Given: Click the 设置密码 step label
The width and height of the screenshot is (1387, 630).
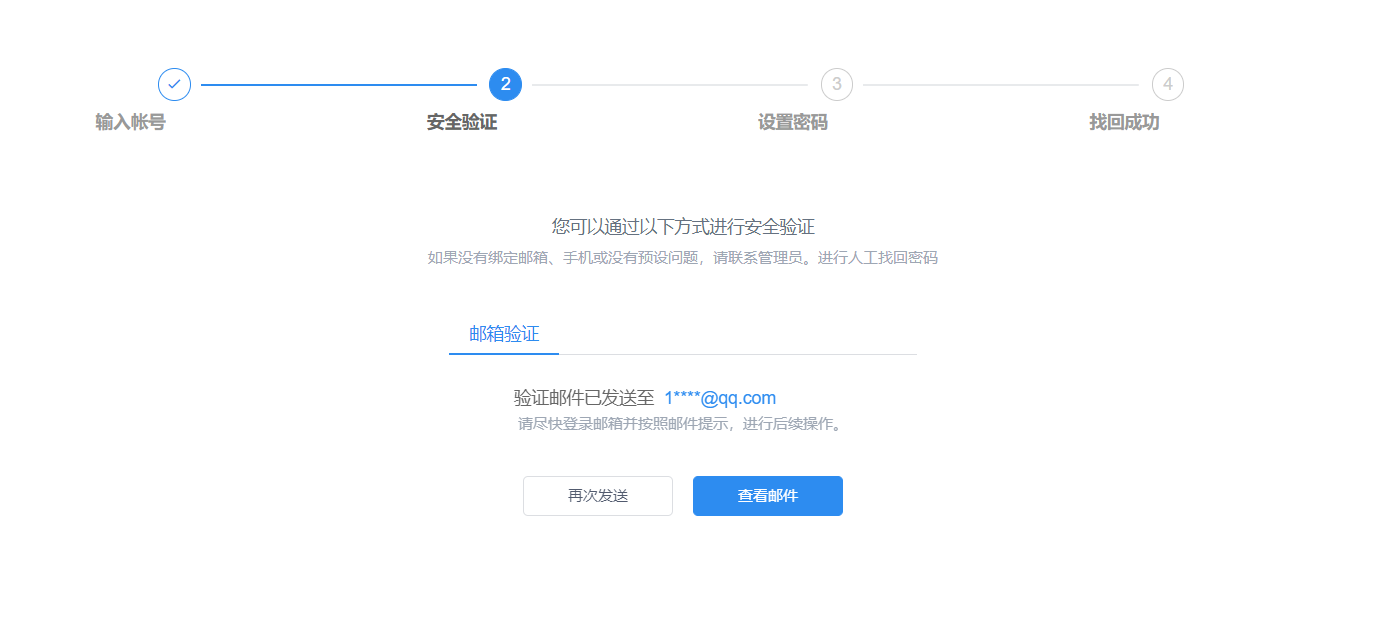Looking at the screenshot, I should (x=793, y=122).
